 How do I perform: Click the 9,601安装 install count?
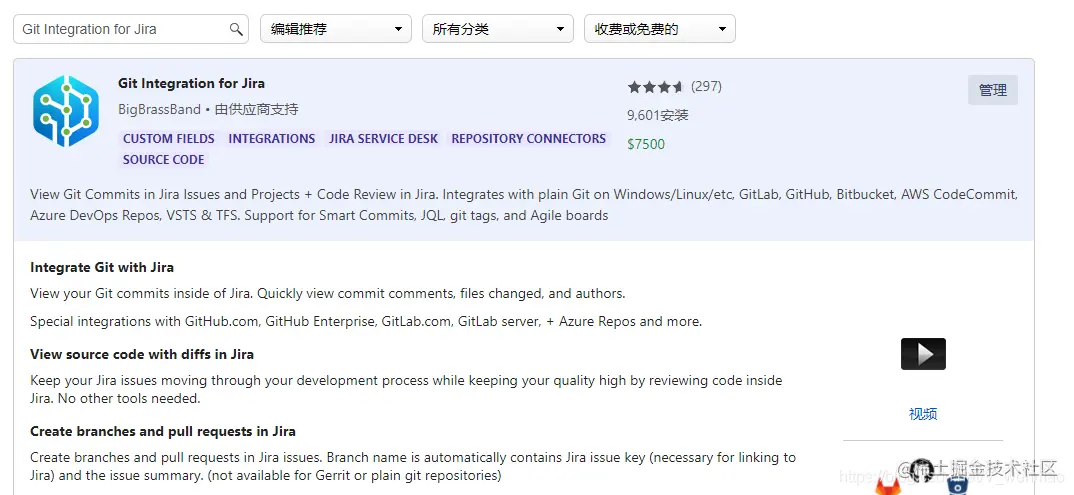pos(658,115)
